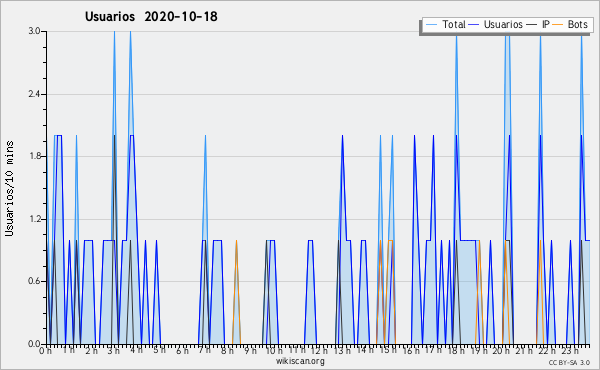Click the '12 h' x-axis label

click(319, 350)
